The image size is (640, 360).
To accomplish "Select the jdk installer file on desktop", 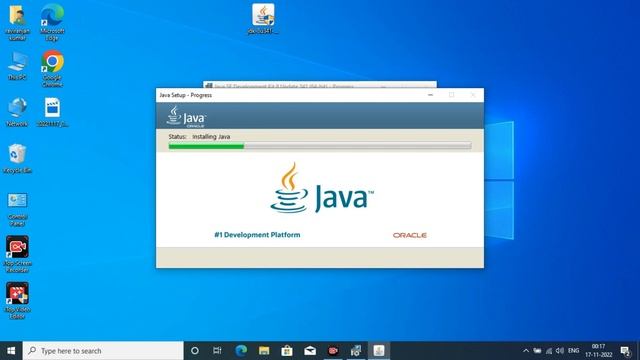I will pyautogui.click(x=263, y=19).
